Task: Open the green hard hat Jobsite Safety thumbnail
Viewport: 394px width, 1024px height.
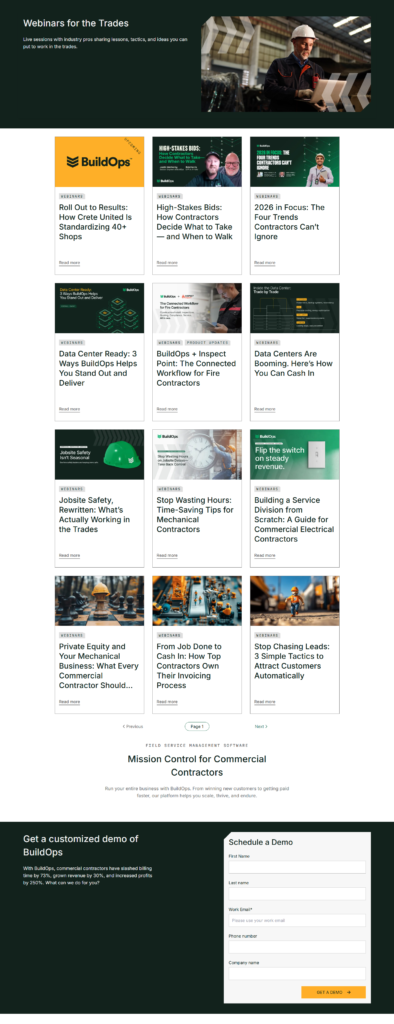Action: point(99,455)
